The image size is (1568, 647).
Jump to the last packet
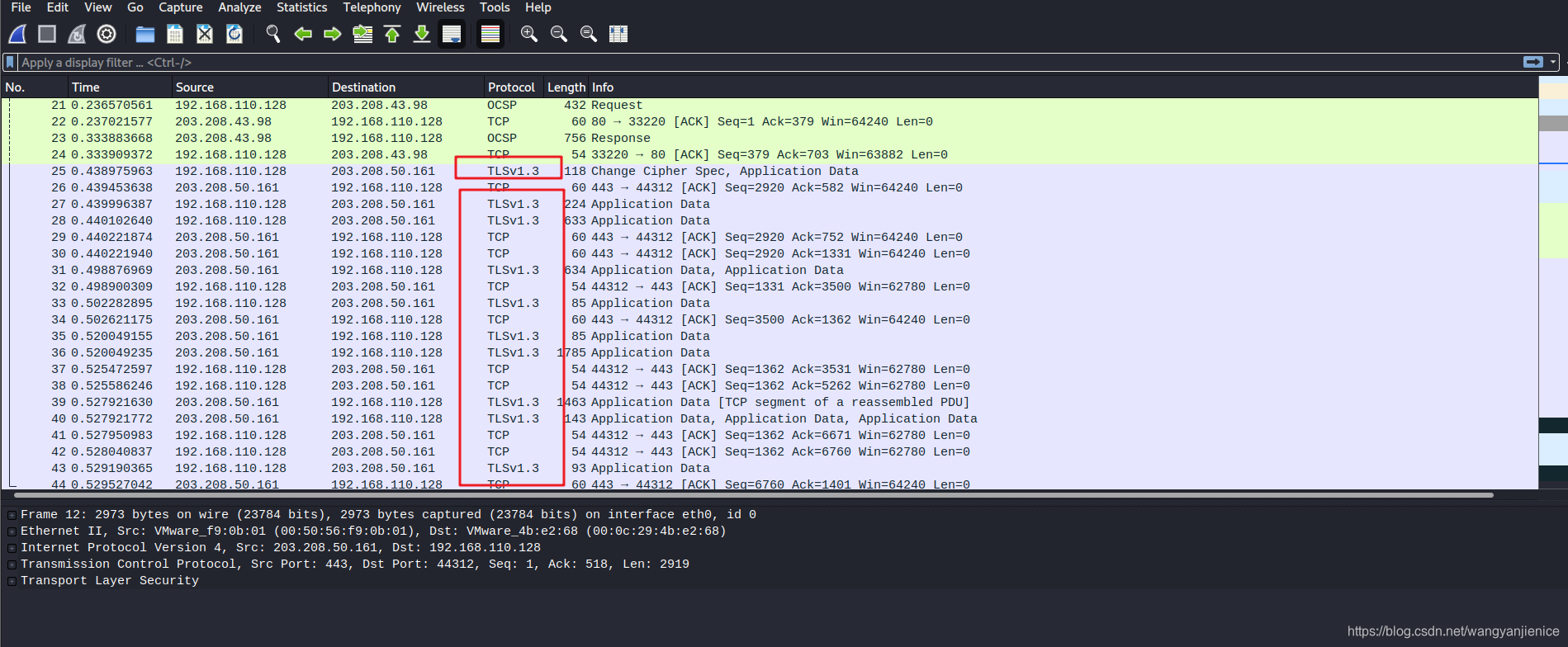click(422, 34)
